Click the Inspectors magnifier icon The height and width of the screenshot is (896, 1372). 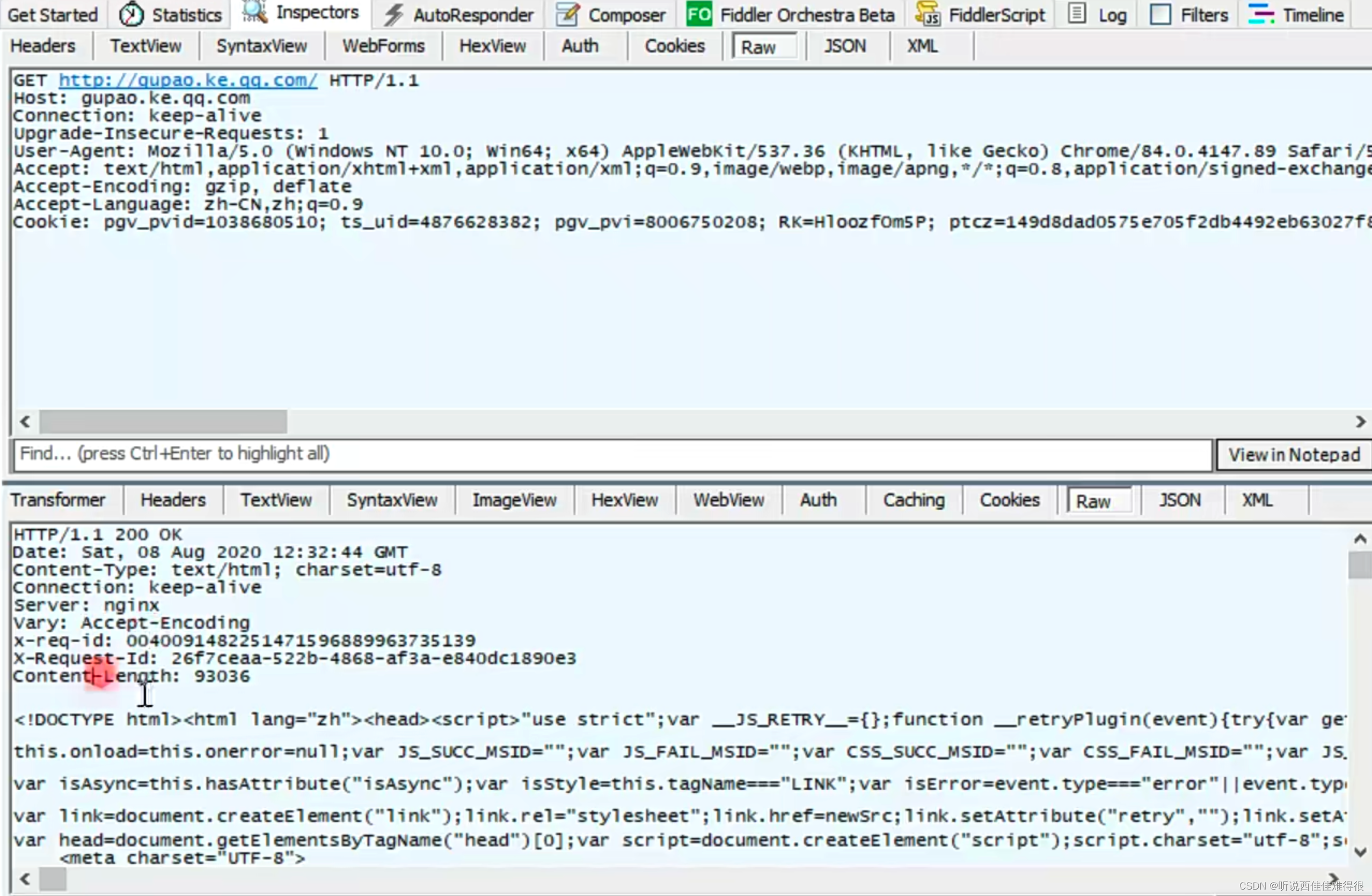(x=254, y=11)
